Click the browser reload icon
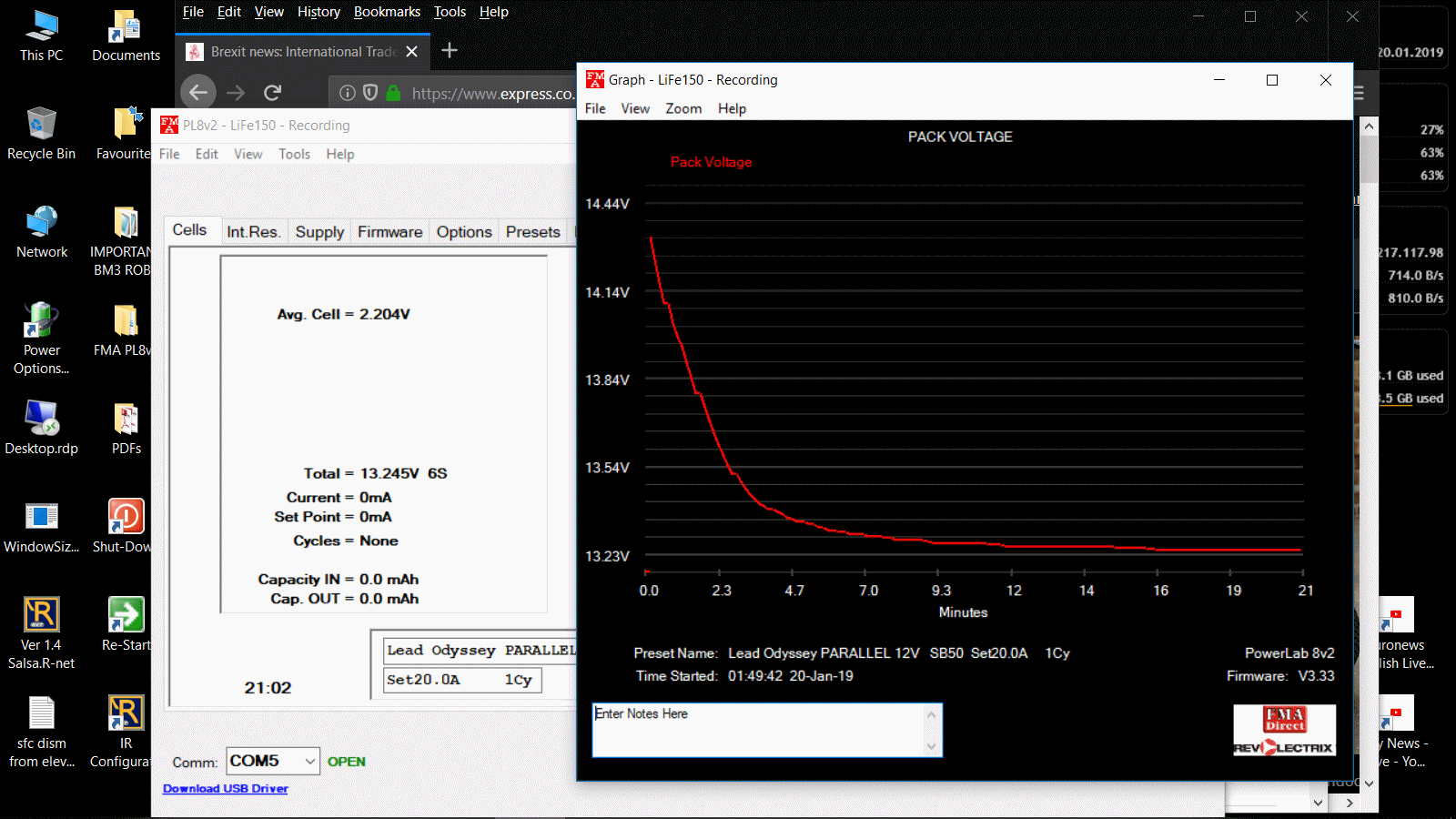Image resolution: width=1456 pixels, height=819 pixels. click(272, 92)
